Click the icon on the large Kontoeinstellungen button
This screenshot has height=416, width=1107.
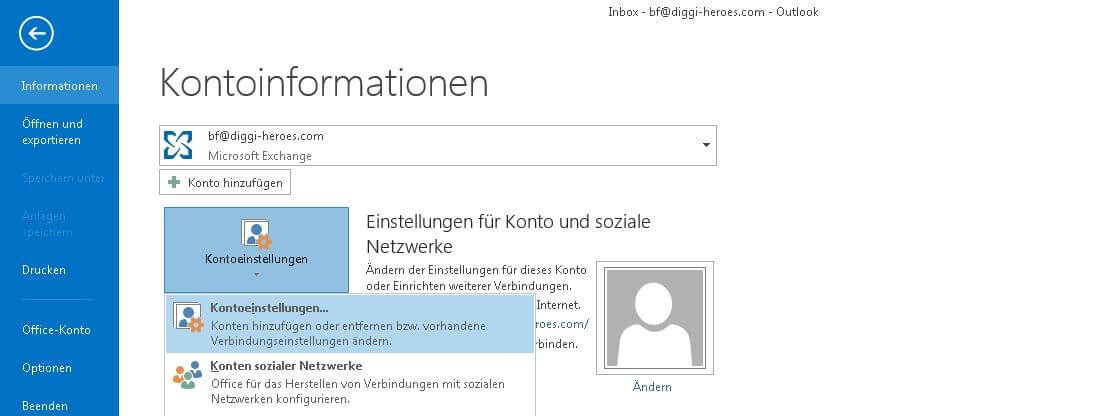coord(257,234)
